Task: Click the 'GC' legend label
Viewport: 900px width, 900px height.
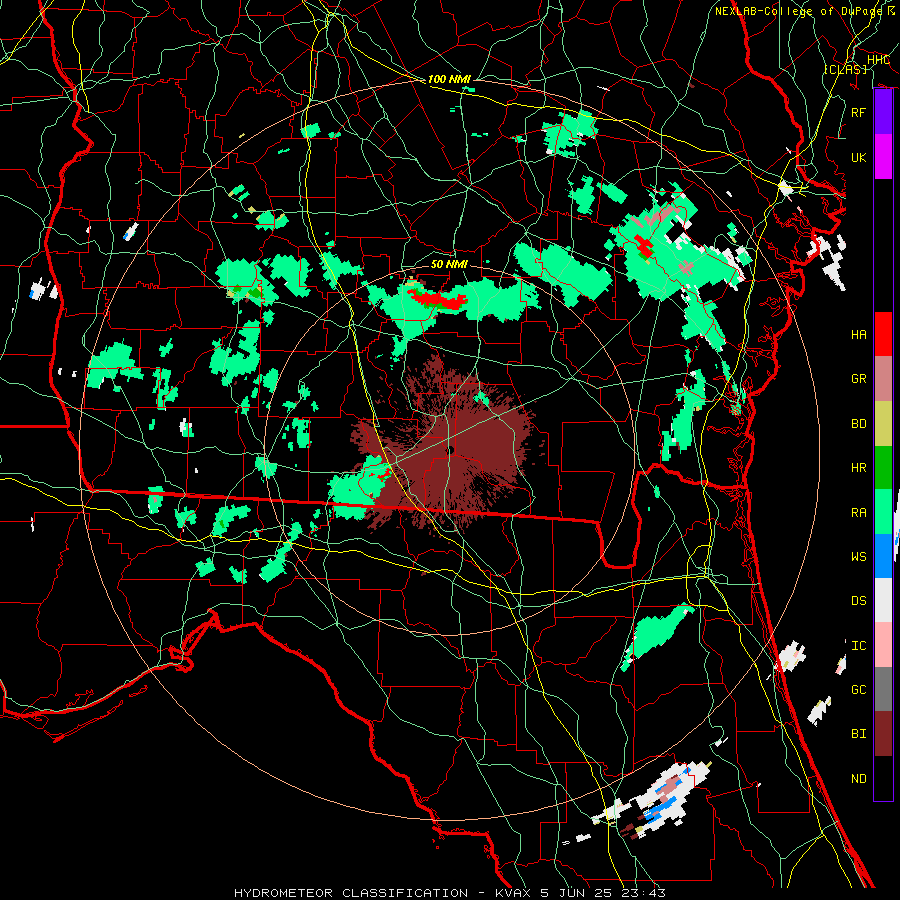Action: click(x=858, y=690)
